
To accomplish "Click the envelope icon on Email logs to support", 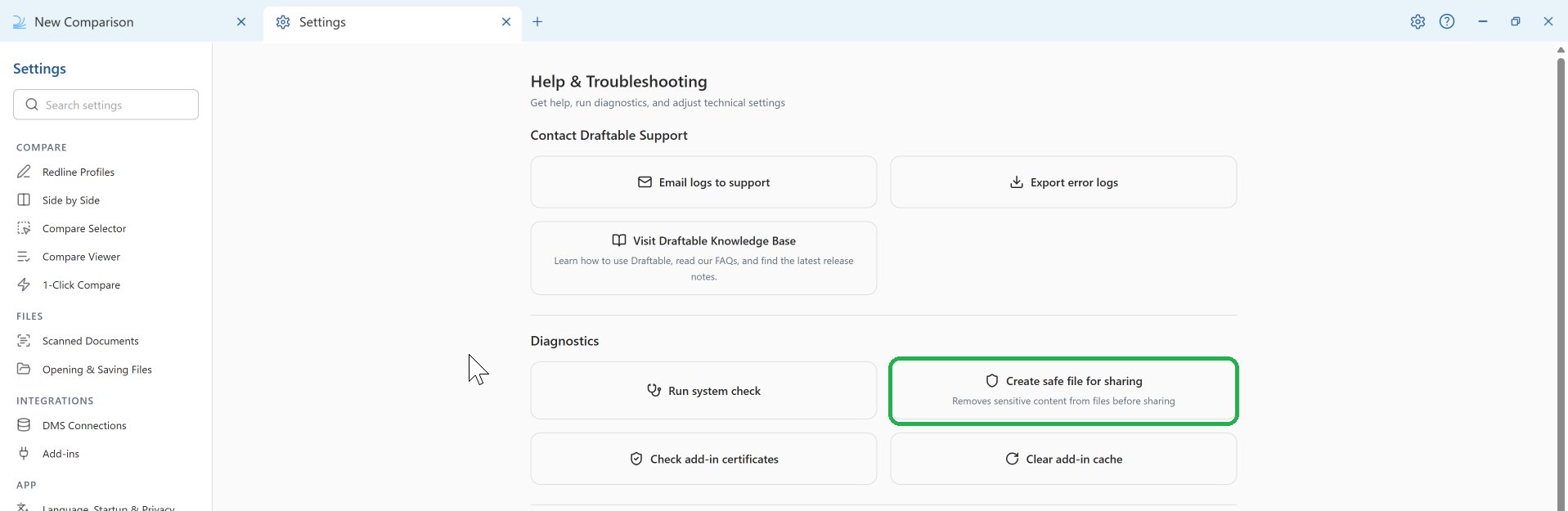I will [x=645, y=182].
